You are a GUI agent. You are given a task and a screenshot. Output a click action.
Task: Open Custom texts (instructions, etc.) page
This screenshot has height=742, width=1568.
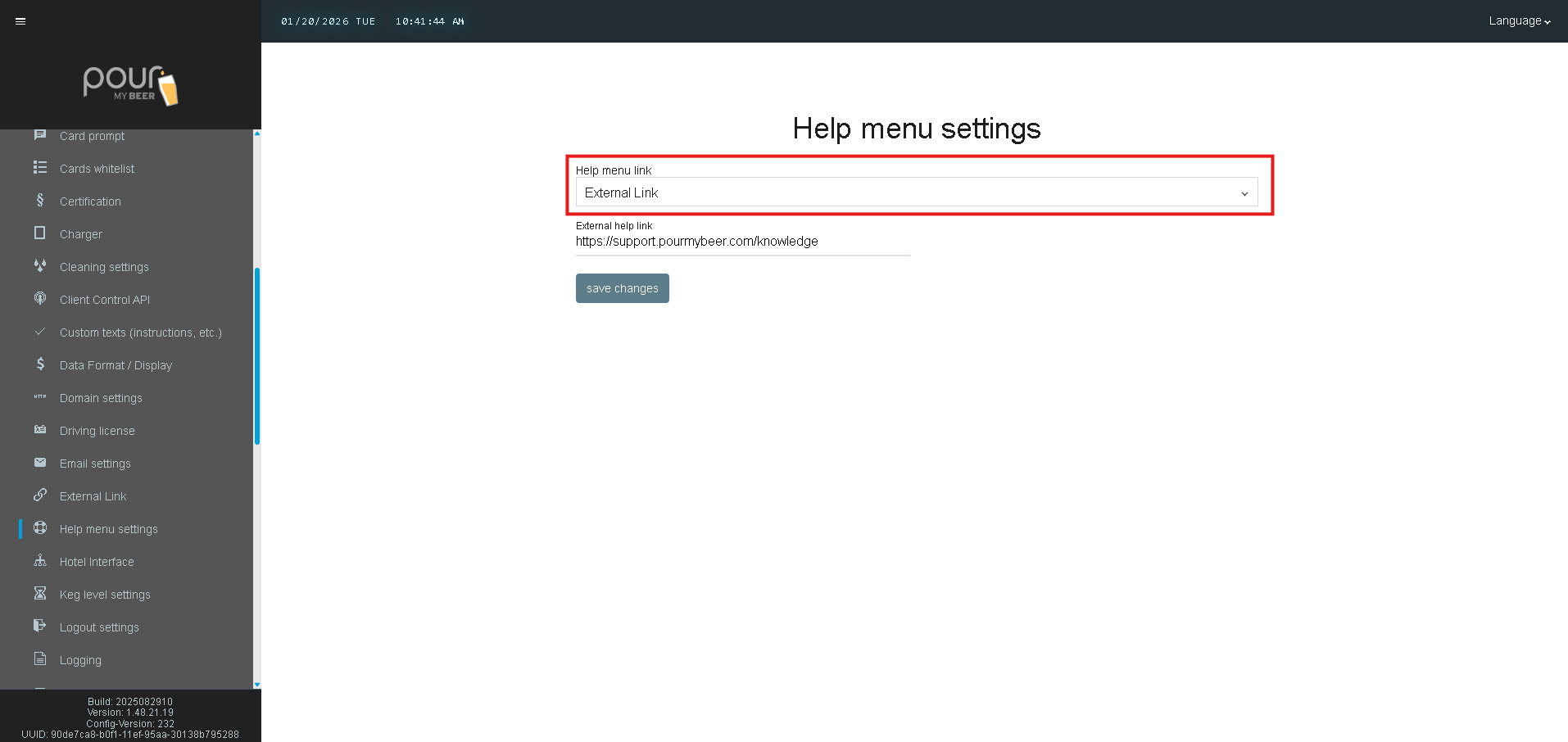pos(140,333)
